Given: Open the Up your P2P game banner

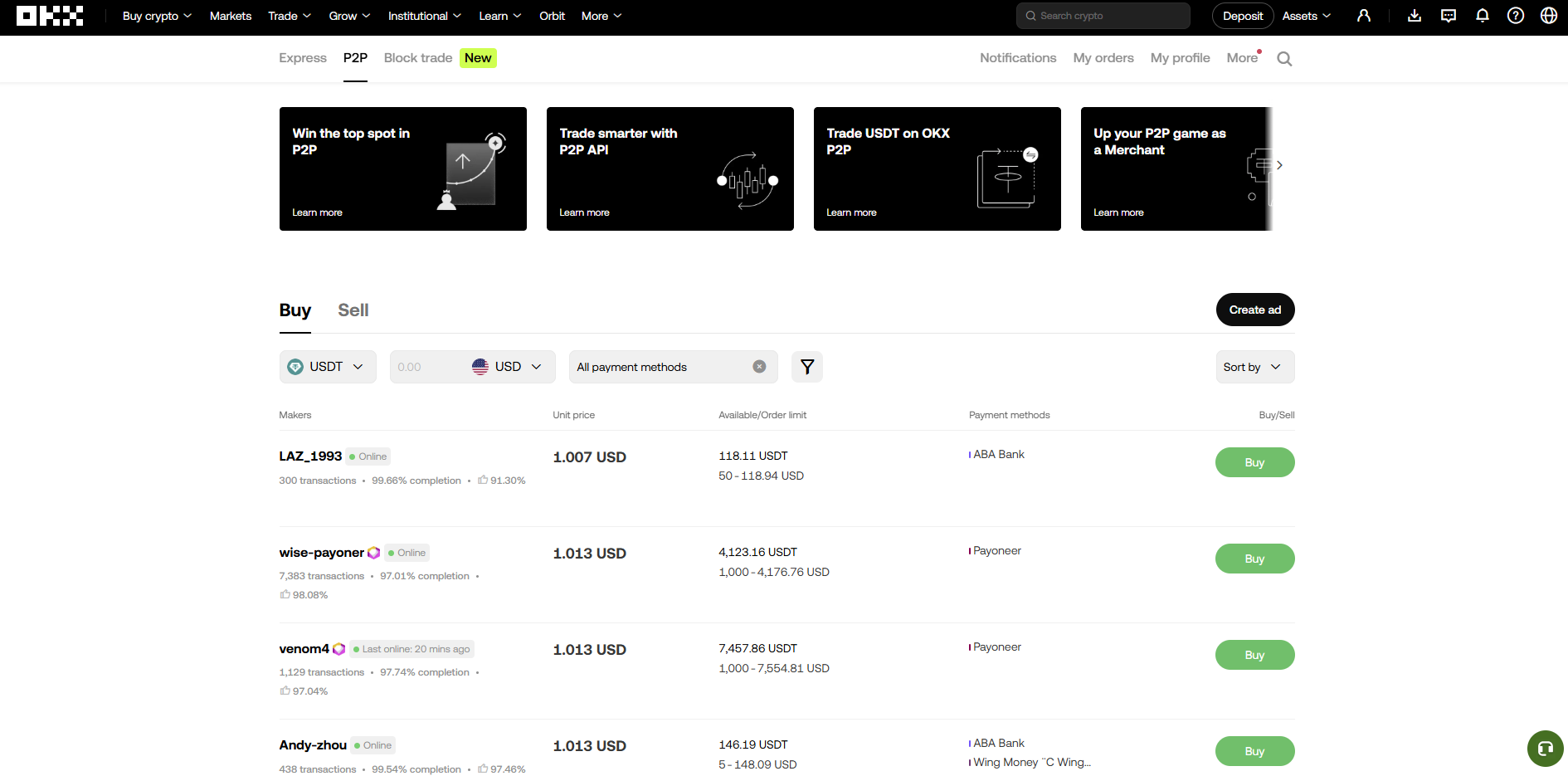Looking at the screenshot, I should tap(1176, 168).
